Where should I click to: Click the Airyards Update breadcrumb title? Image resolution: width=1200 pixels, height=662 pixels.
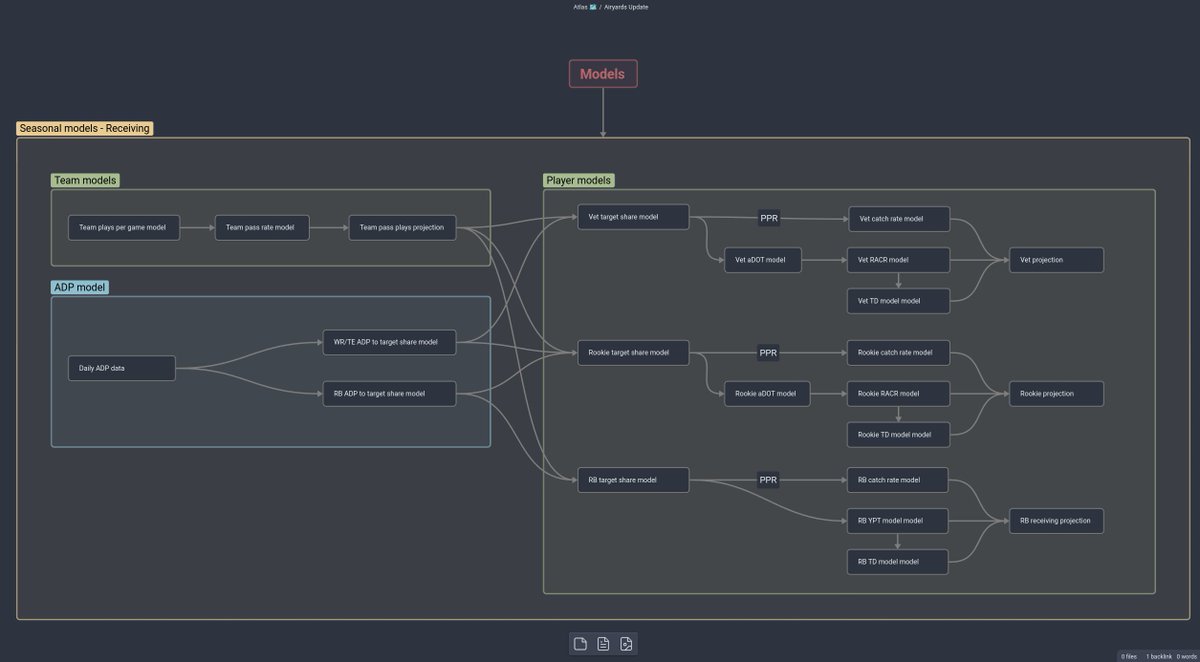tap(626, 7)
